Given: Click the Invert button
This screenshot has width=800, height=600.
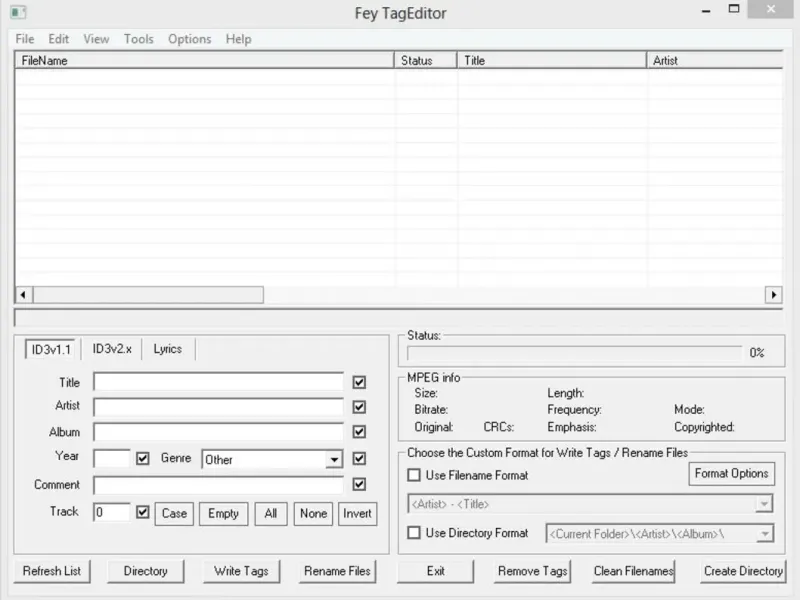Looking at the screenshot, I should coord(357,513).
